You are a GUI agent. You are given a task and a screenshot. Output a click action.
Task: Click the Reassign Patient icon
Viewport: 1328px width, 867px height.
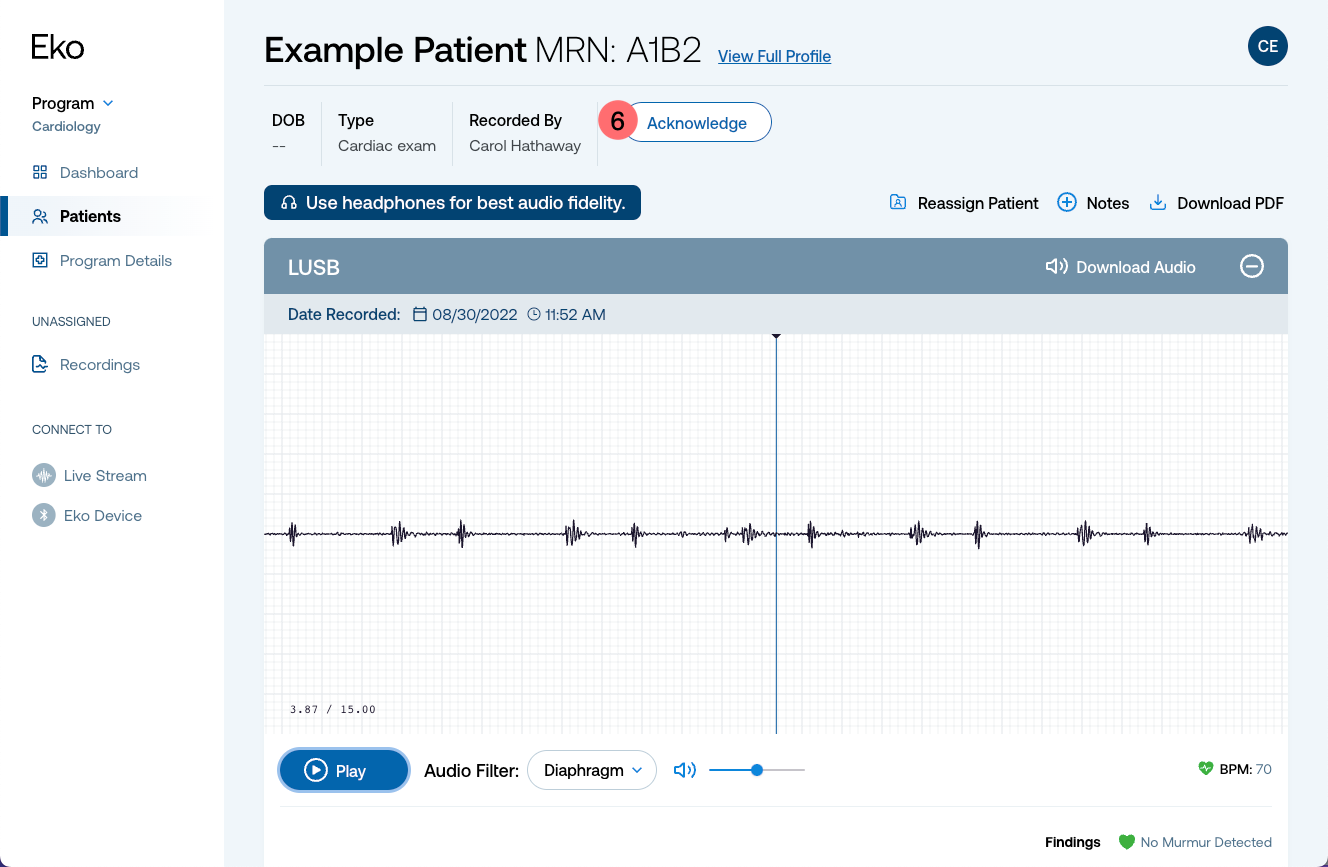898,203
